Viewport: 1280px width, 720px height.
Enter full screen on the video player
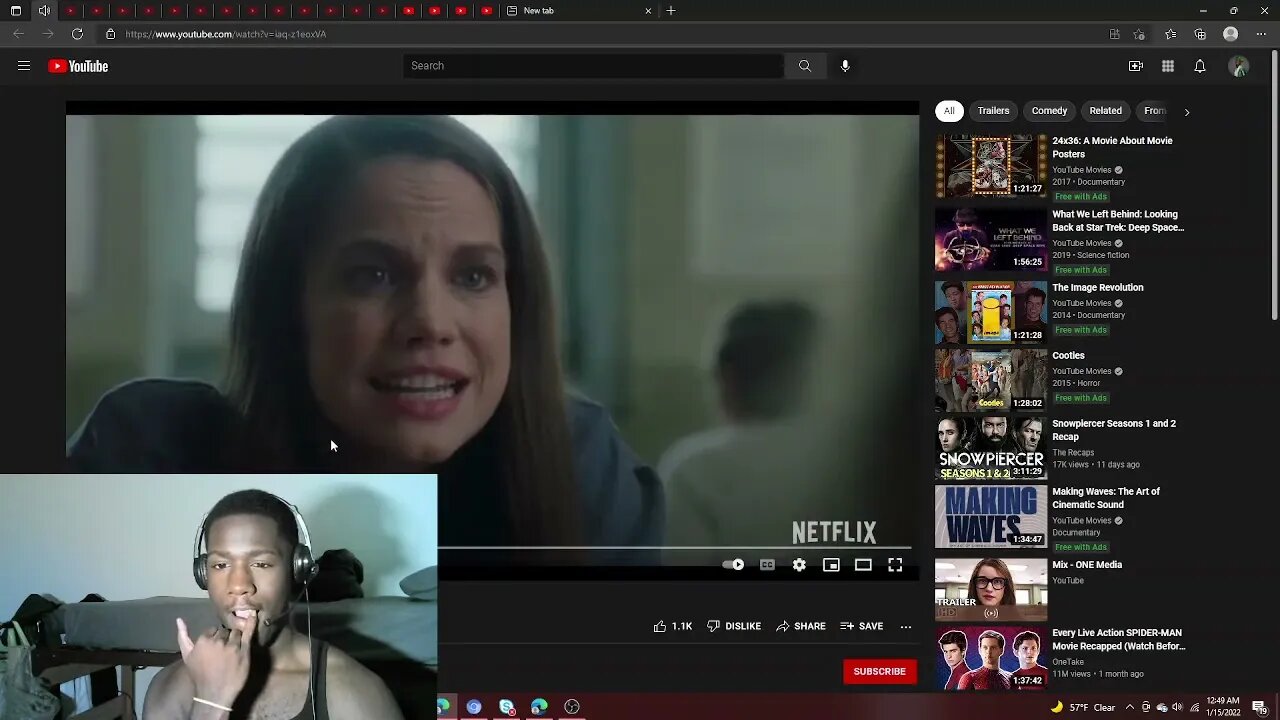click(895, 565)
